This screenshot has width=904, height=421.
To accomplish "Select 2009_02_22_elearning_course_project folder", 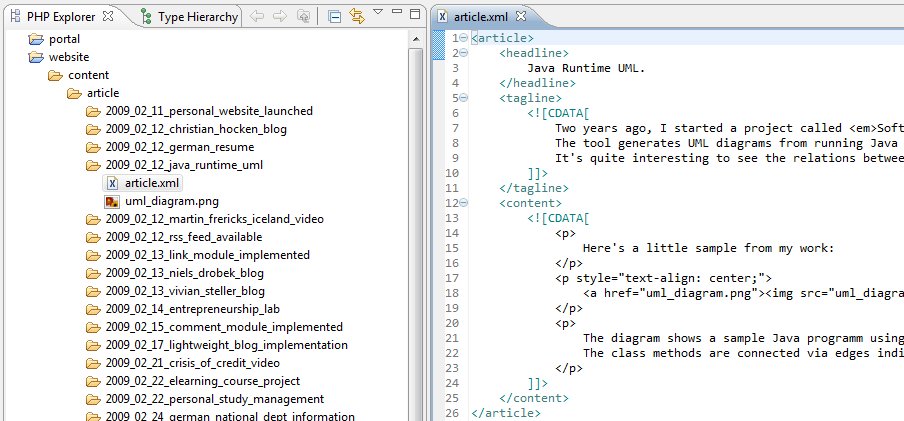I will pos(202,381).
